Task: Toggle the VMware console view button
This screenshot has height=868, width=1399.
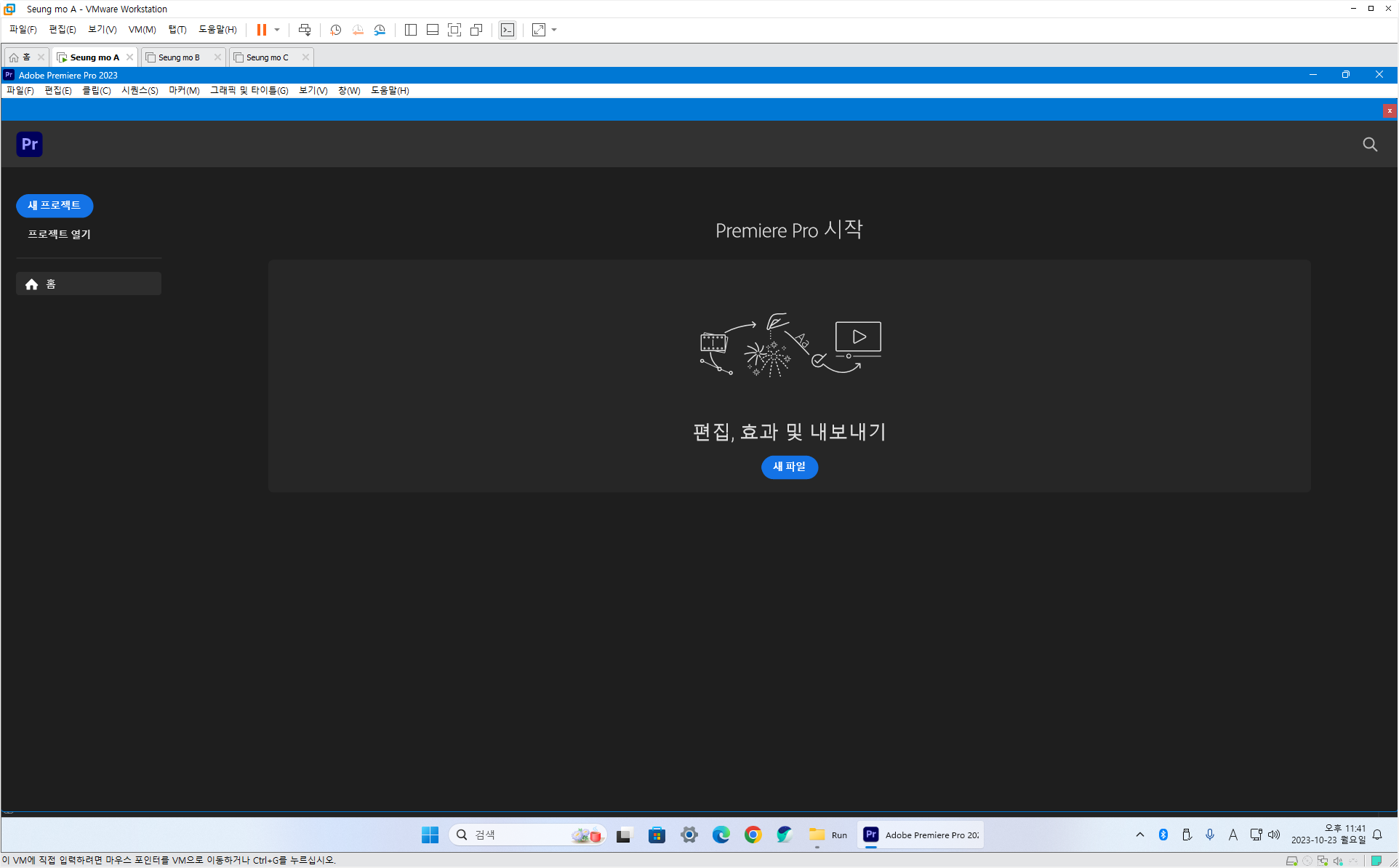Action: pos(508,30)
